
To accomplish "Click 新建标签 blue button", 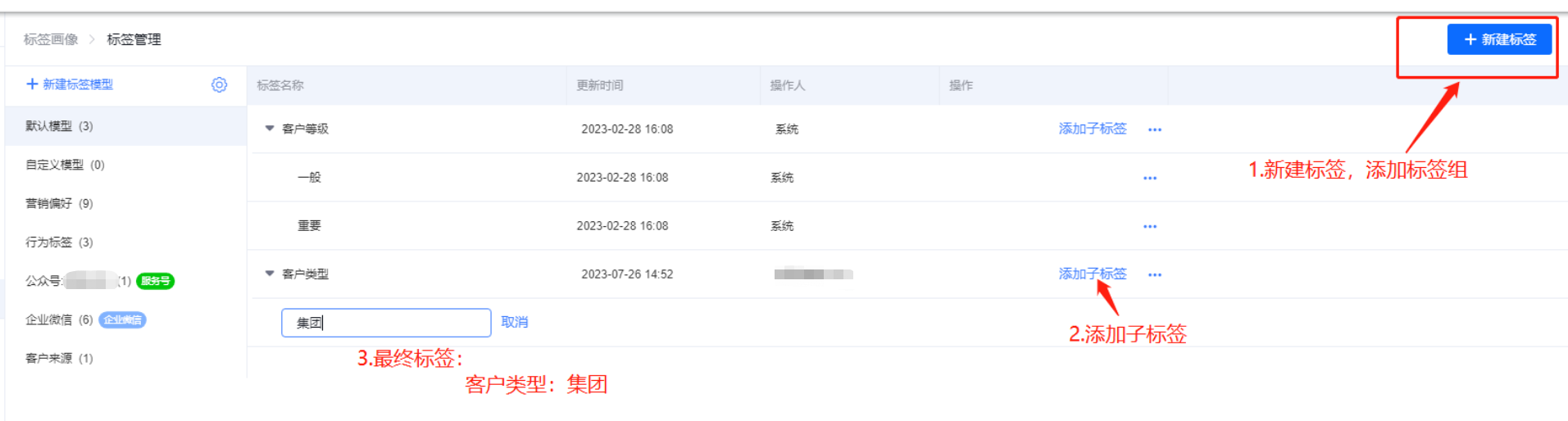I will click(x=1499, y=39).
